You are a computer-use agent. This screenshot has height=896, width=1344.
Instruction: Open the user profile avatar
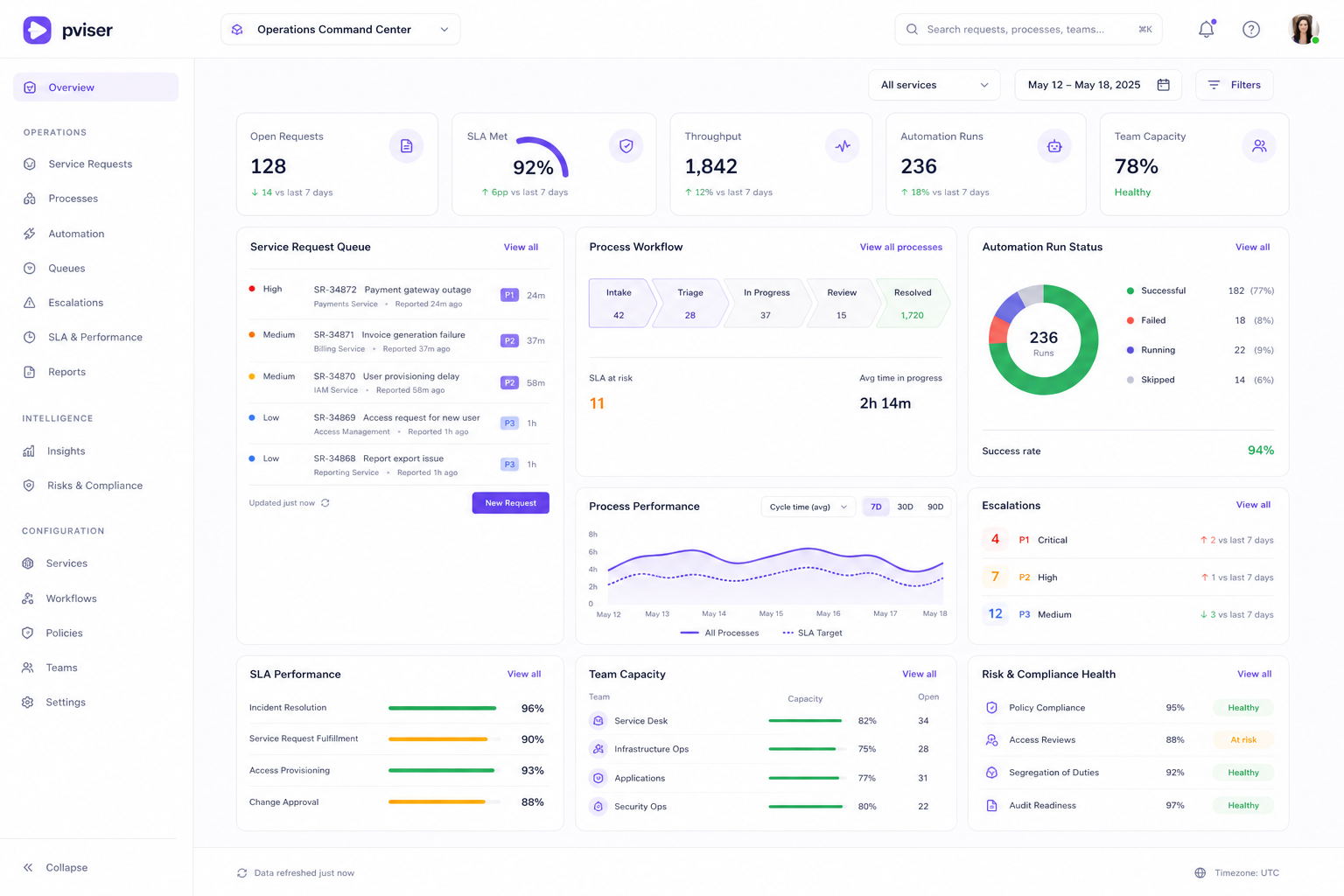click(1304, 29)
